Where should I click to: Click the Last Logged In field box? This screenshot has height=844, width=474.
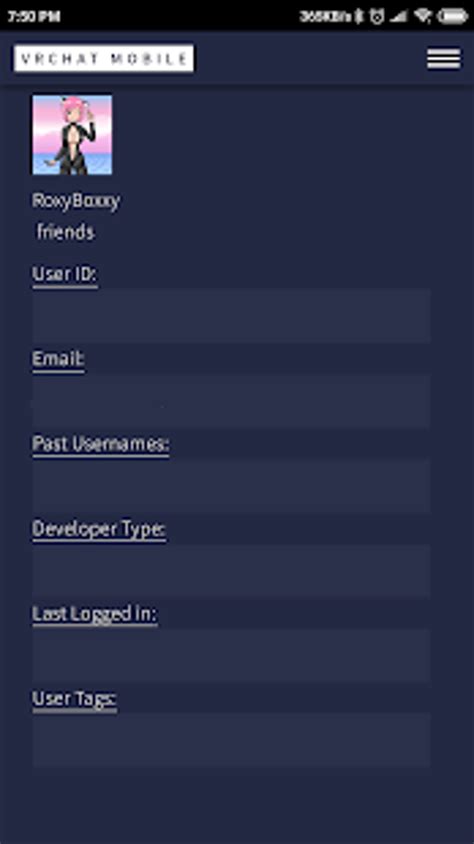231,656
